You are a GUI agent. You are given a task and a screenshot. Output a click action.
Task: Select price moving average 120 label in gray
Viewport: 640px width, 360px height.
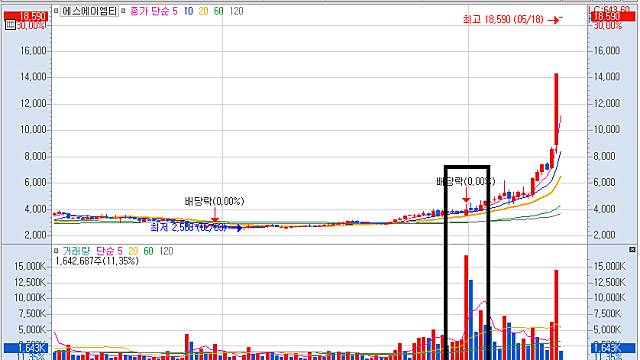click(236, 11)
